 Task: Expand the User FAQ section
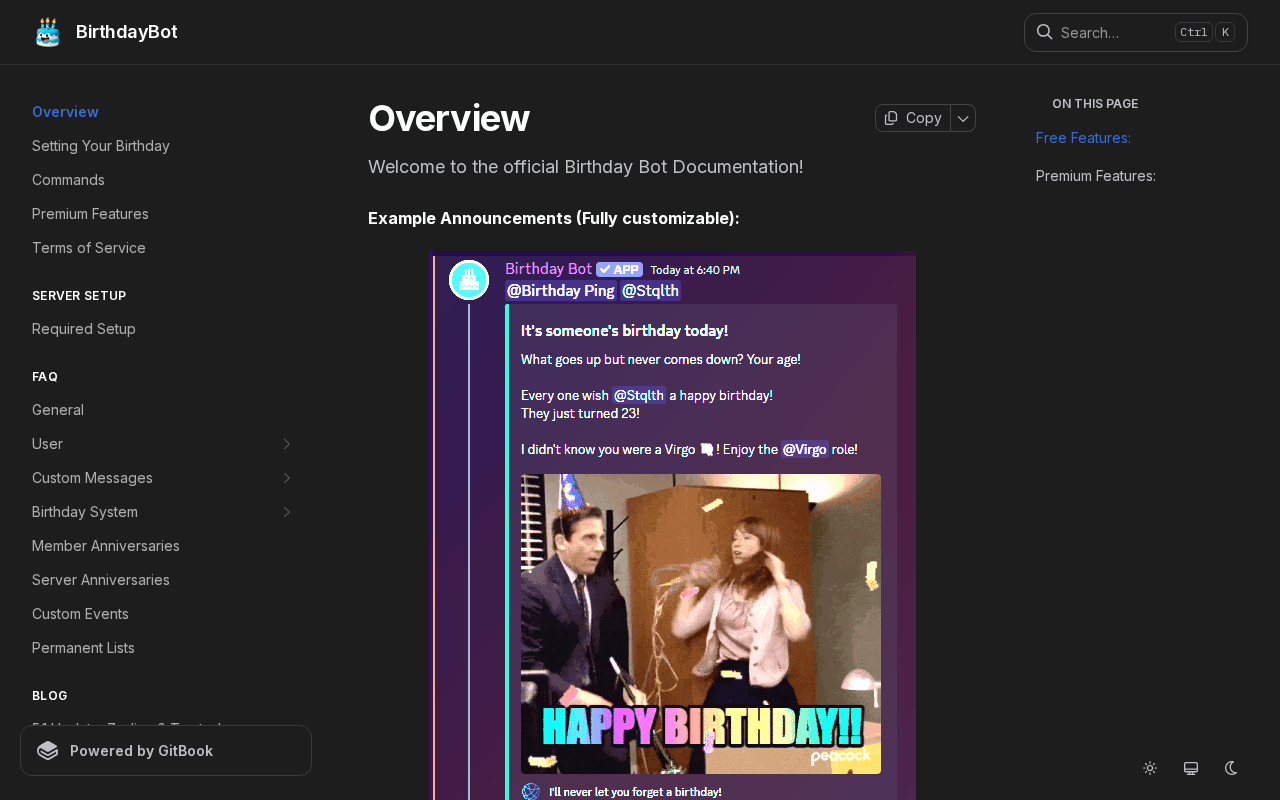pyautogui.click(x=287, y=444)
